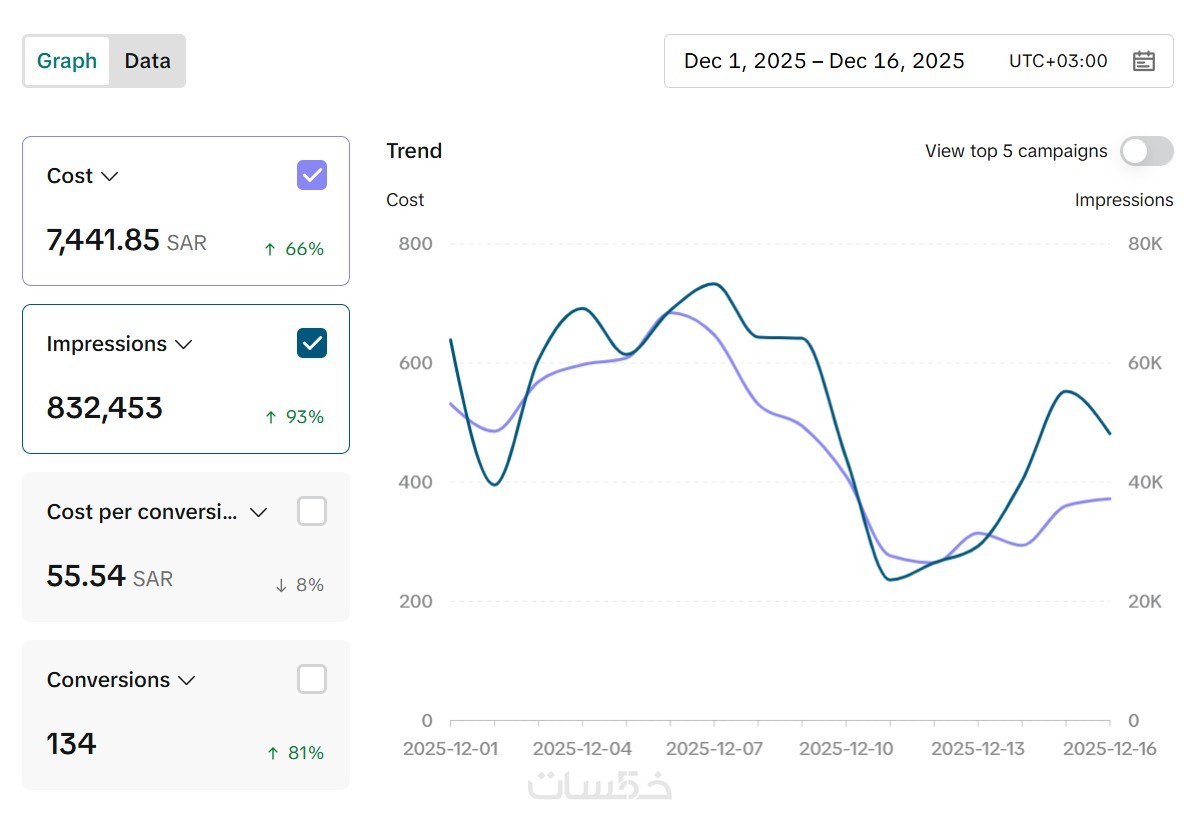The image size is (1201, 816).
Task: Click the 2025-12-10 point on the chart axis
Action: tap(846, 749)
